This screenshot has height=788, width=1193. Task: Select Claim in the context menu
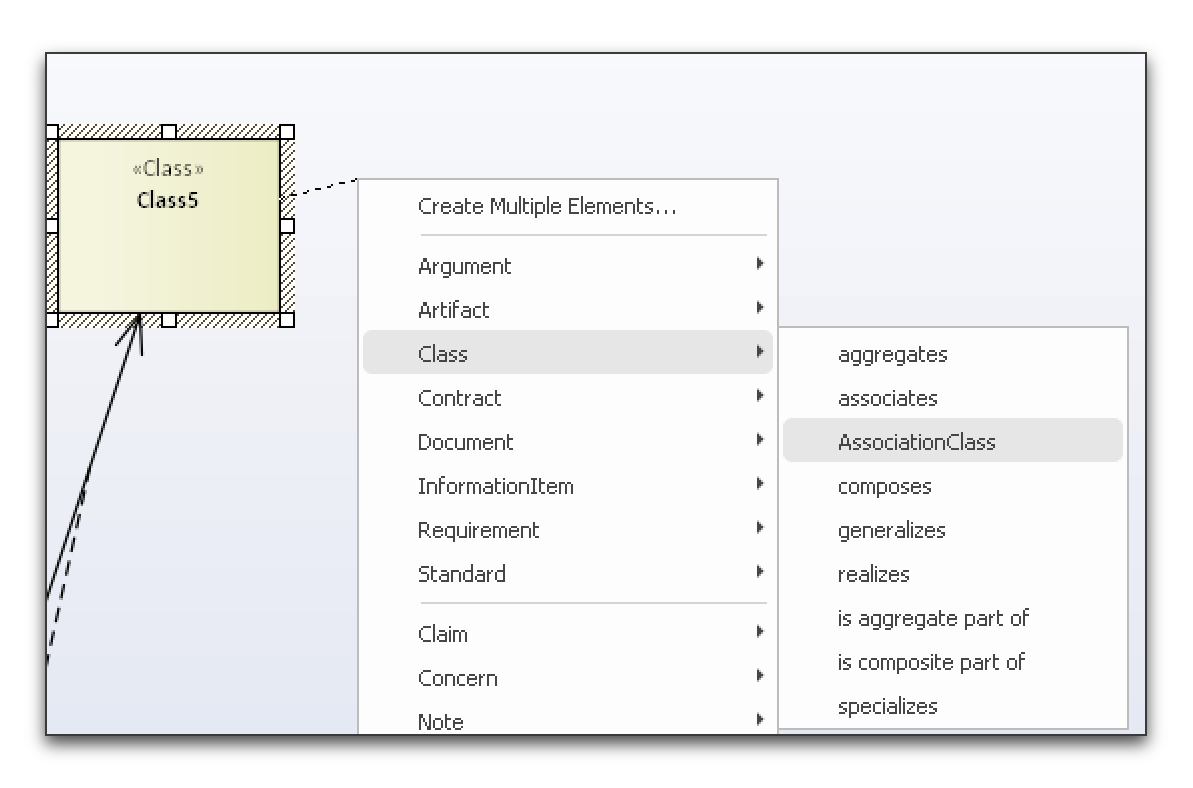point(443,634)
